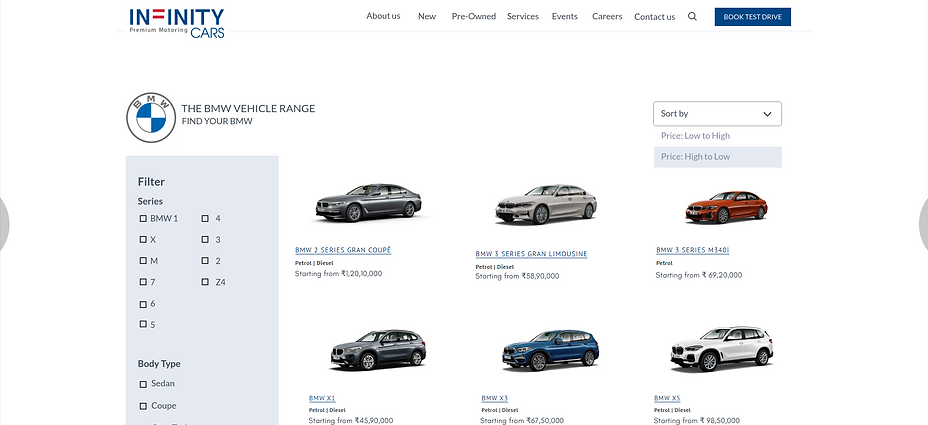928x425 pixels.
Task: Click 'THE BMW VEHICLE RANGE' heading
Action: [248, 108]
